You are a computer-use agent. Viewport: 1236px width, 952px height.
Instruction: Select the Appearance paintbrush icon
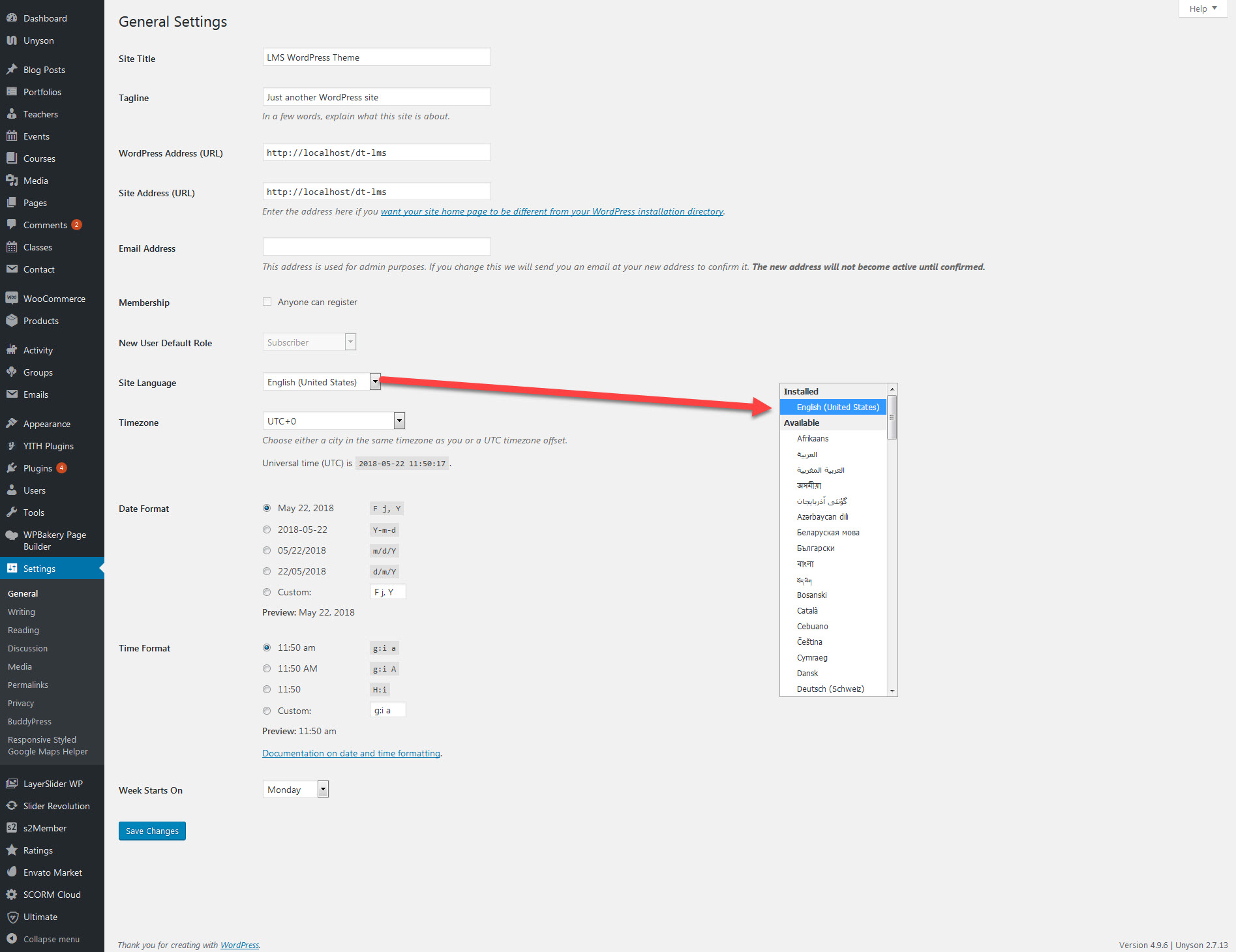(12, 424)
